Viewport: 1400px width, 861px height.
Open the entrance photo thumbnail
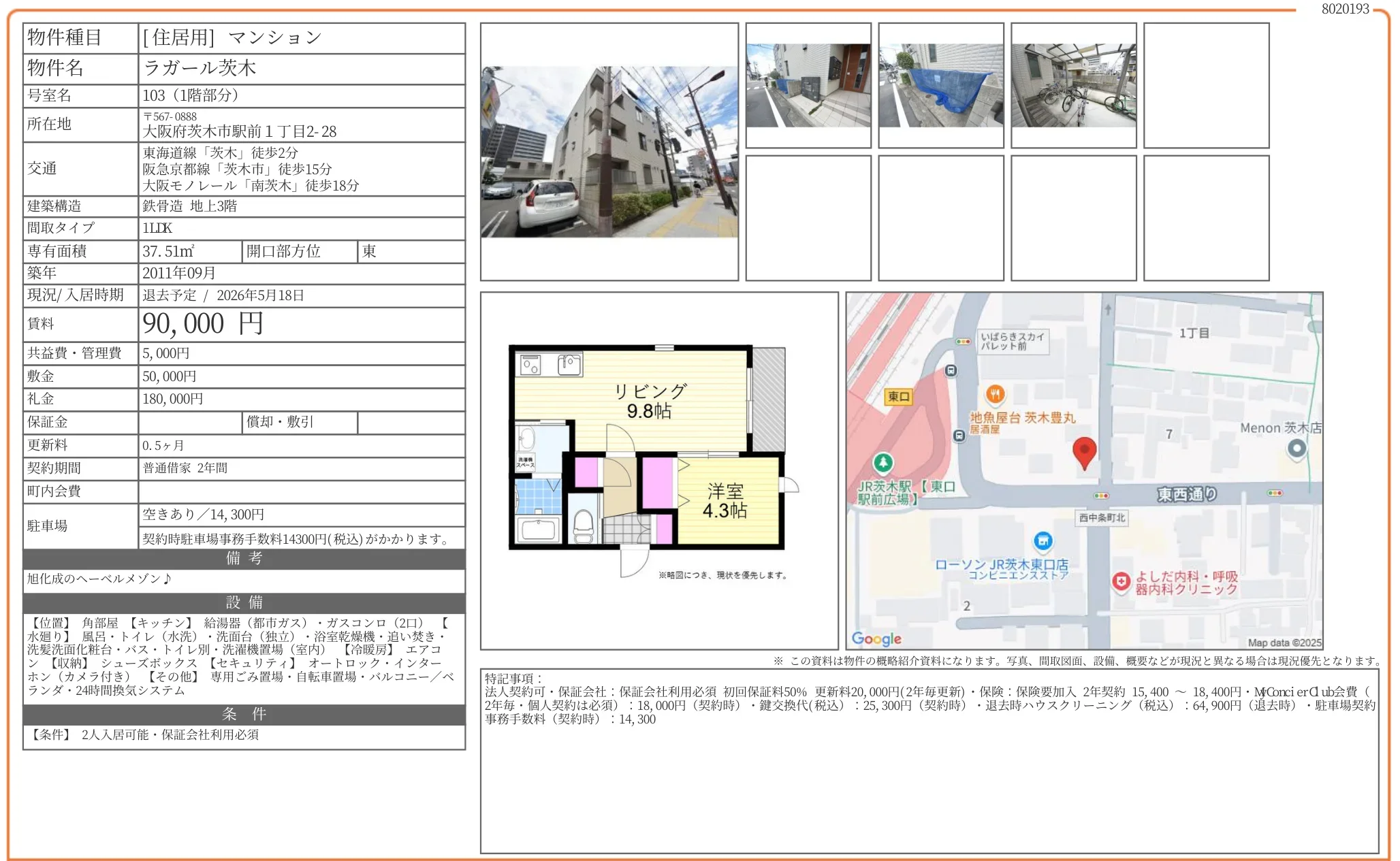[808, 86]
